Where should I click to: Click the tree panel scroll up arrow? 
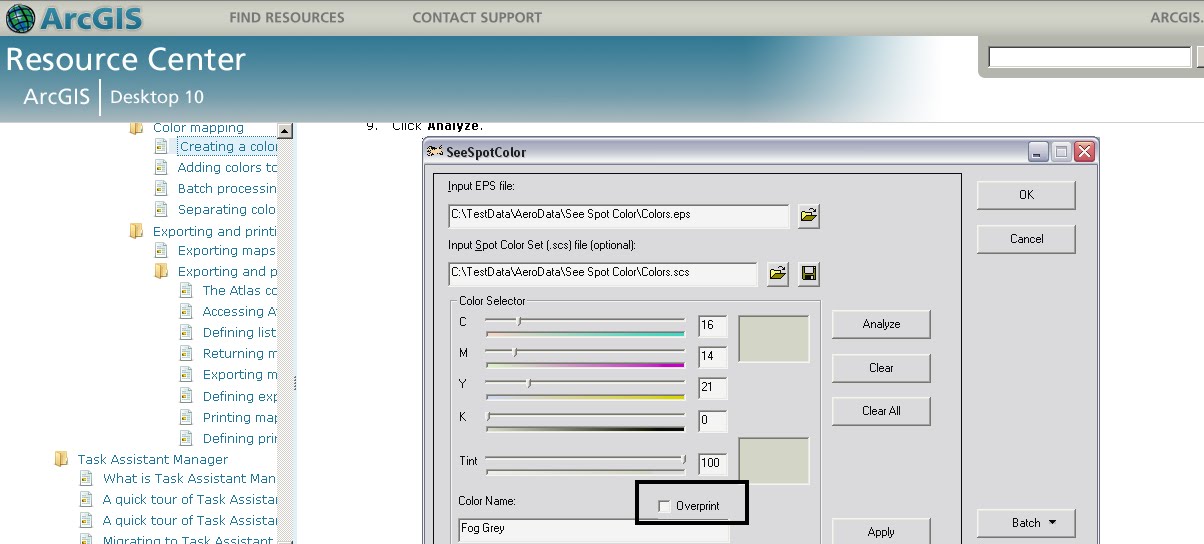[x=285, y=131]
